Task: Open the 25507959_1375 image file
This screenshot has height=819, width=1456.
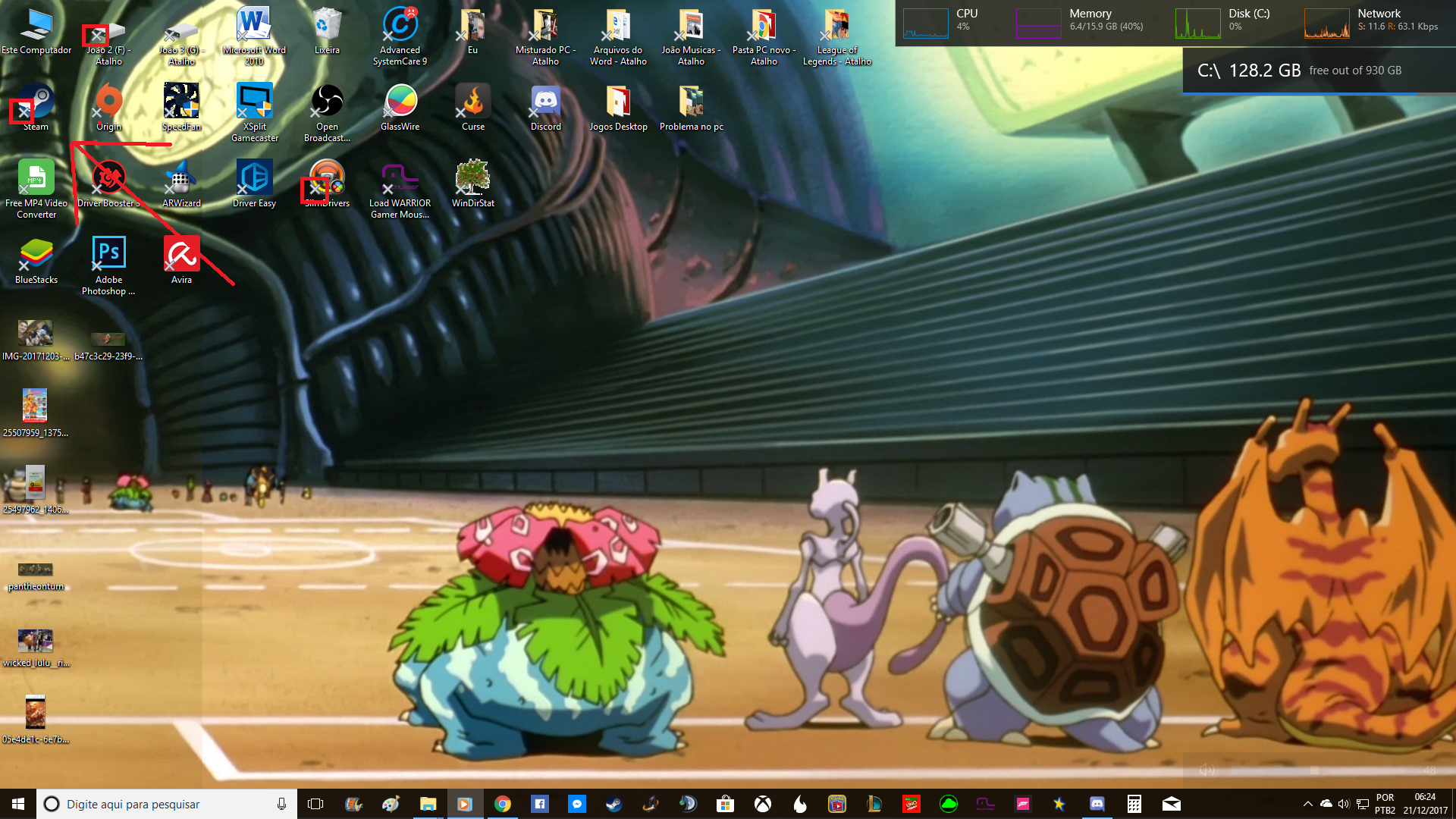Action: coord(36,414)
